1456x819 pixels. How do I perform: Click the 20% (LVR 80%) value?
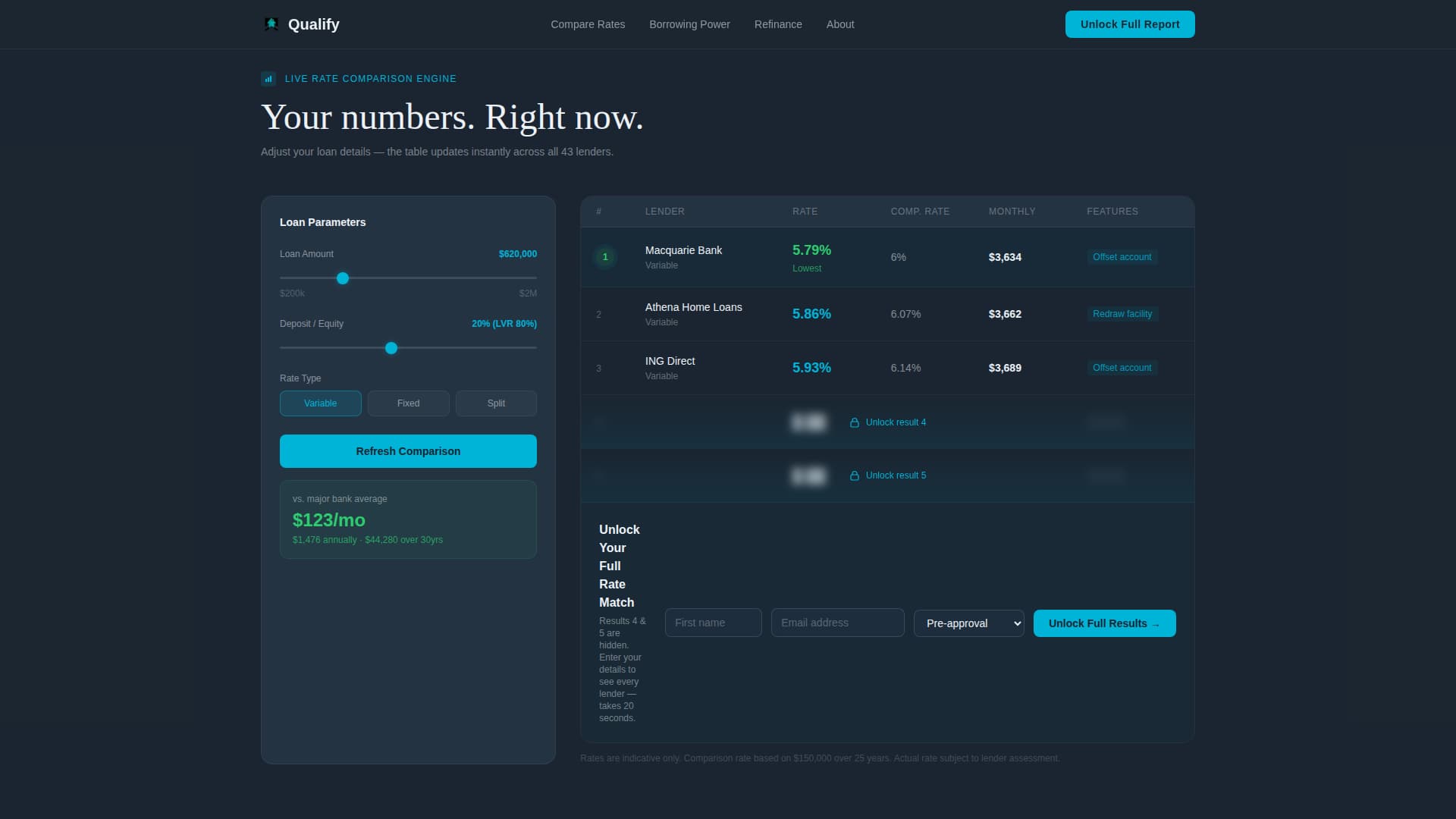click(504, 324)
